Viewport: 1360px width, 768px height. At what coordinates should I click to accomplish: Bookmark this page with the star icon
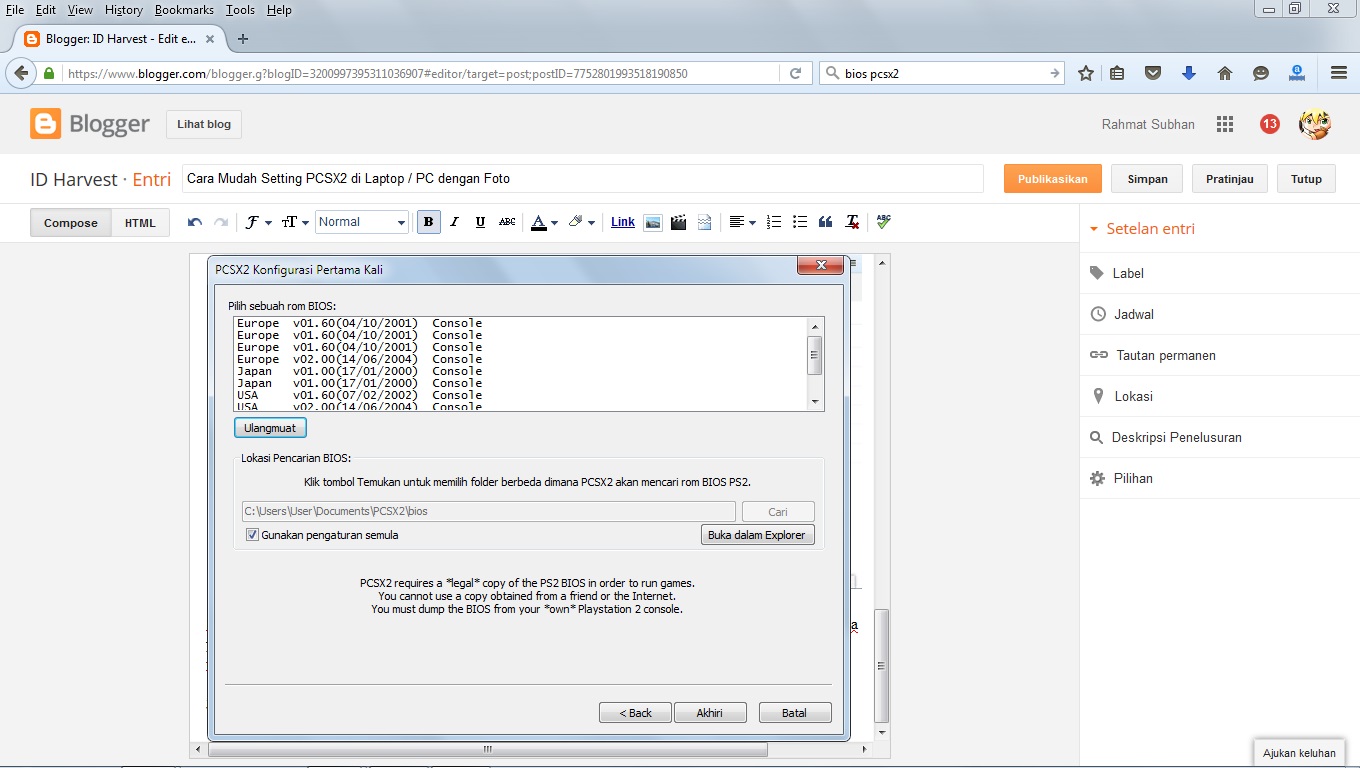pyautogui.click(x=1086, y=73)
